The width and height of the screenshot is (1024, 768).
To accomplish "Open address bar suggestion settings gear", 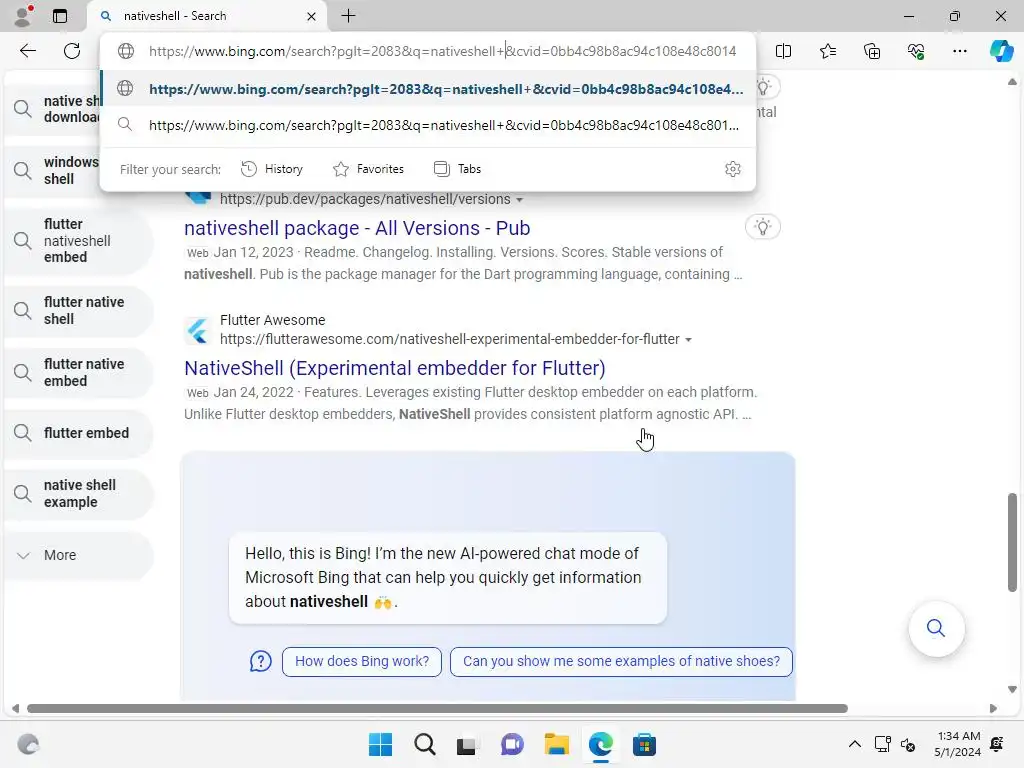I will (733, 169).
